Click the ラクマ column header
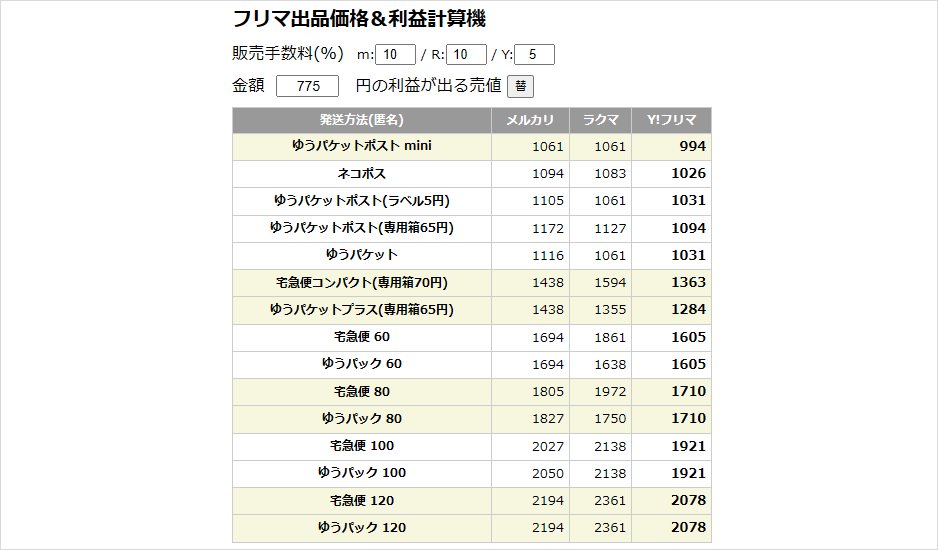This screenshot has height=550, width=938. coord(600,120)
